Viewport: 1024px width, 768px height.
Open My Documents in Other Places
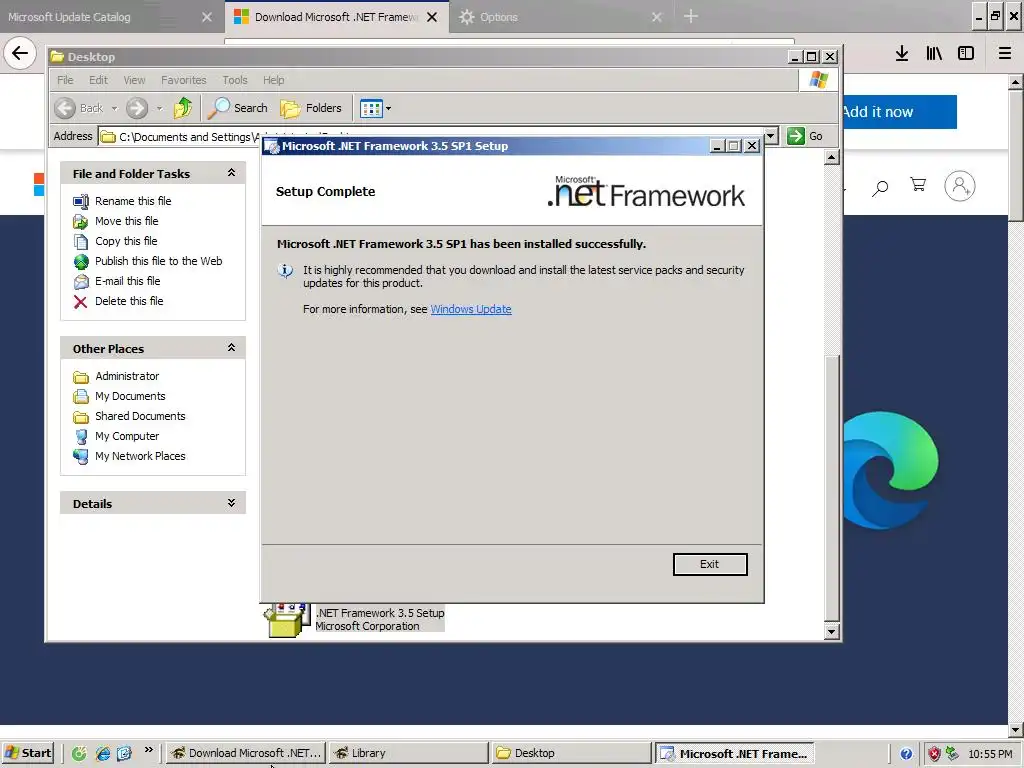click(x=130, y=396)
